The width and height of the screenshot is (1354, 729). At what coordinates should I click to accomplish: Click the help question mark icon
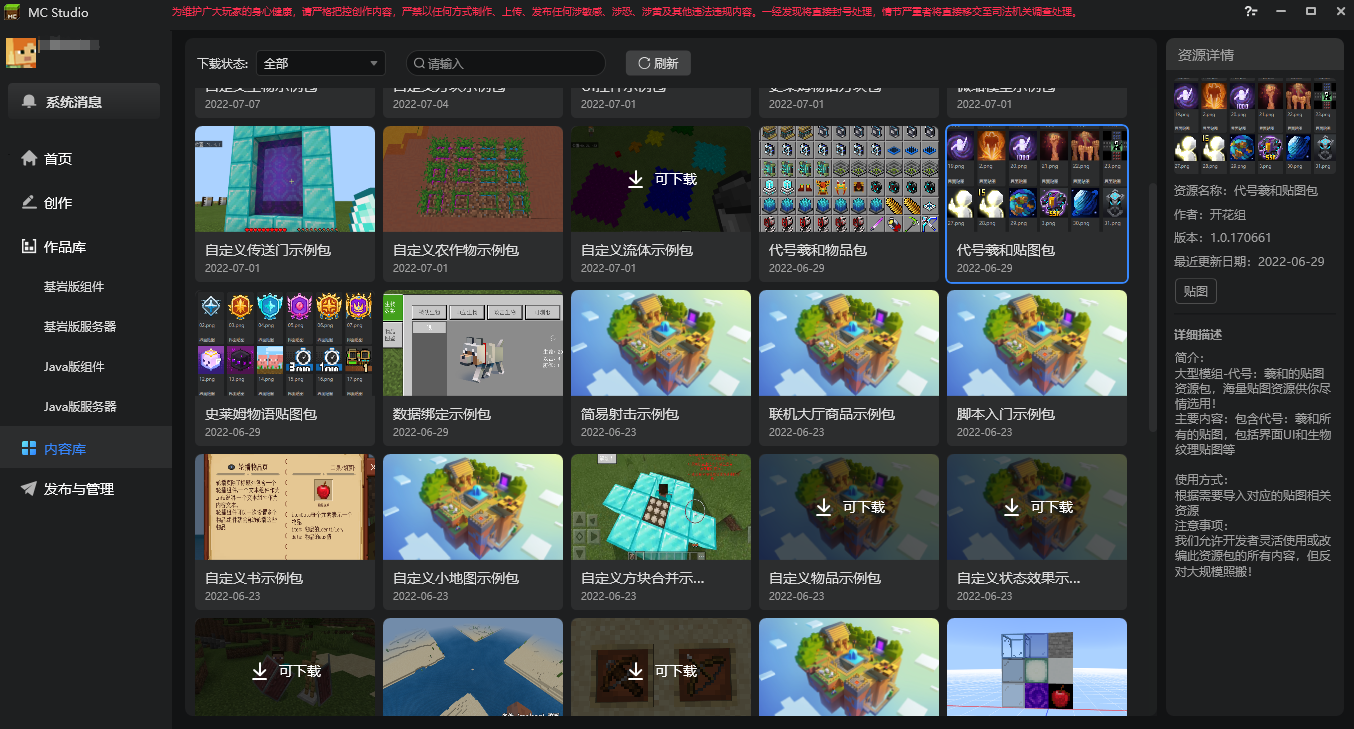click(1250, 12)
